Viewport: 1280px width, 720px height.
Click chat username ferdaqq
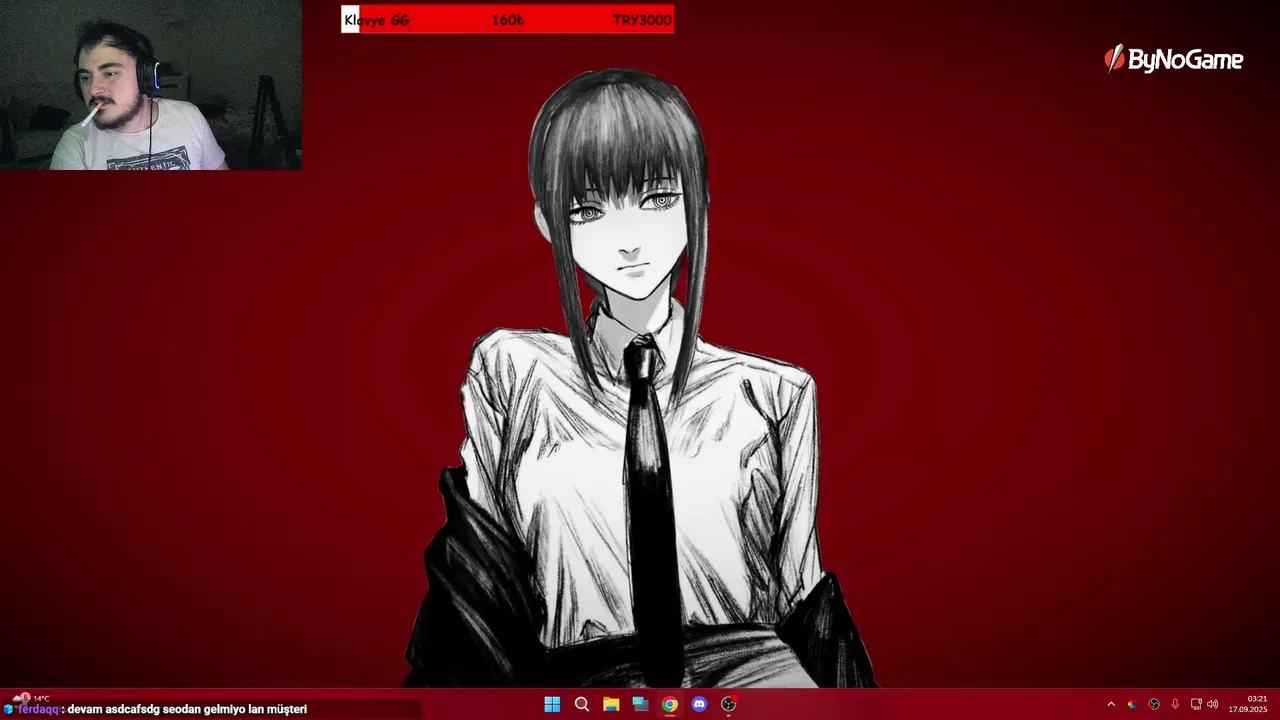[39, 709]
